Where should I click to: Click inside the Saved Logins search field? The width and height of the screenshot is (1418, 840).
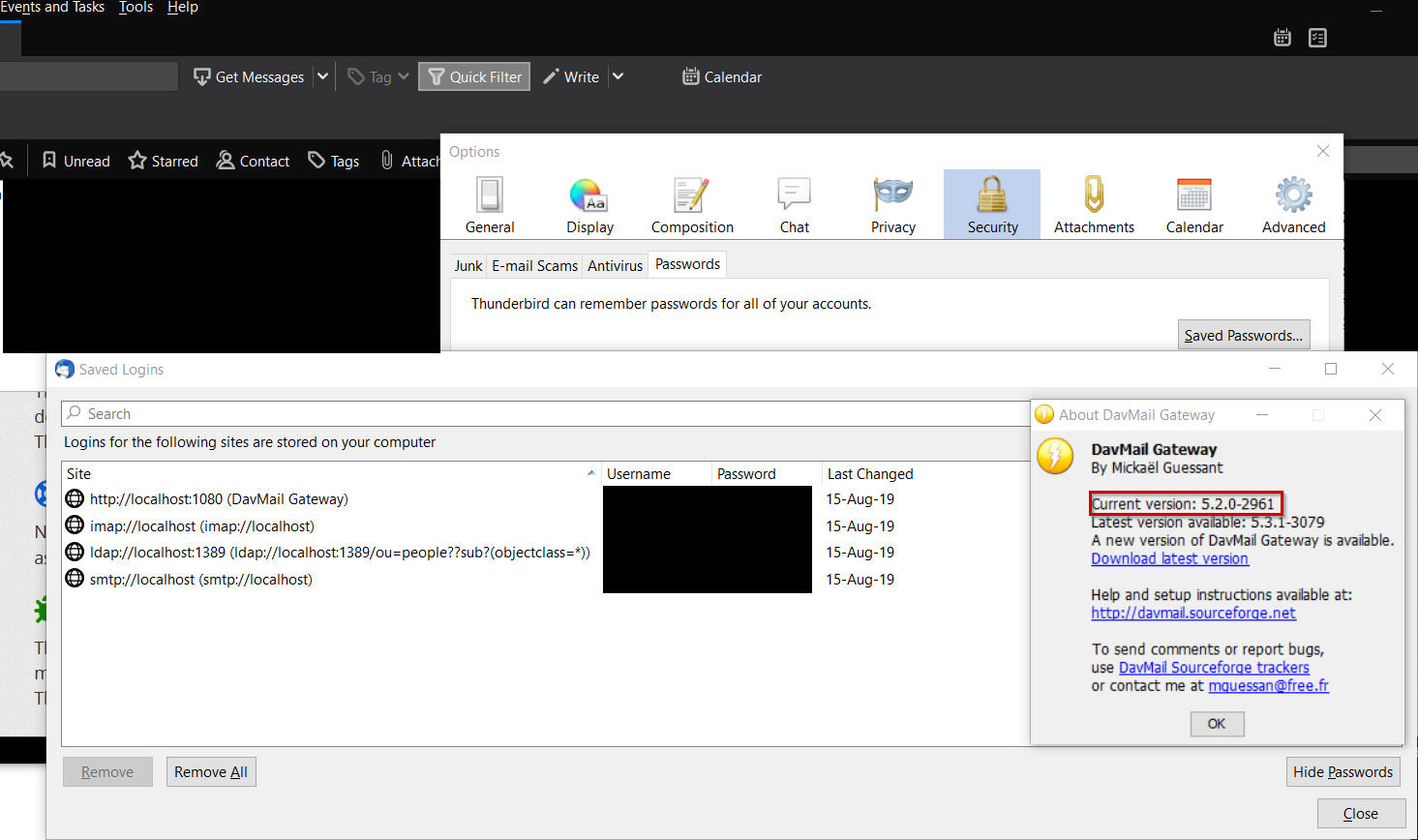(387, 413)
